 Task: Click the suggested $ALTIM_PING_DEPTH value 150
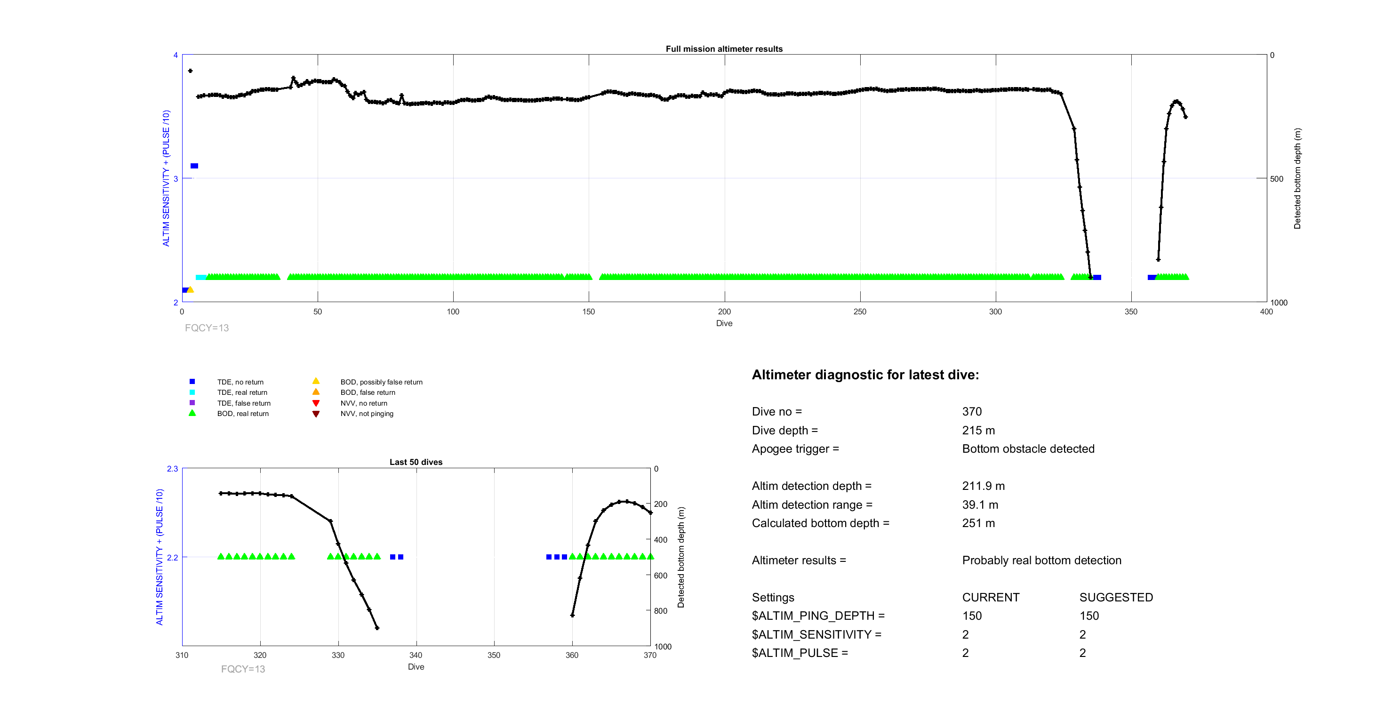[1090, 616]
